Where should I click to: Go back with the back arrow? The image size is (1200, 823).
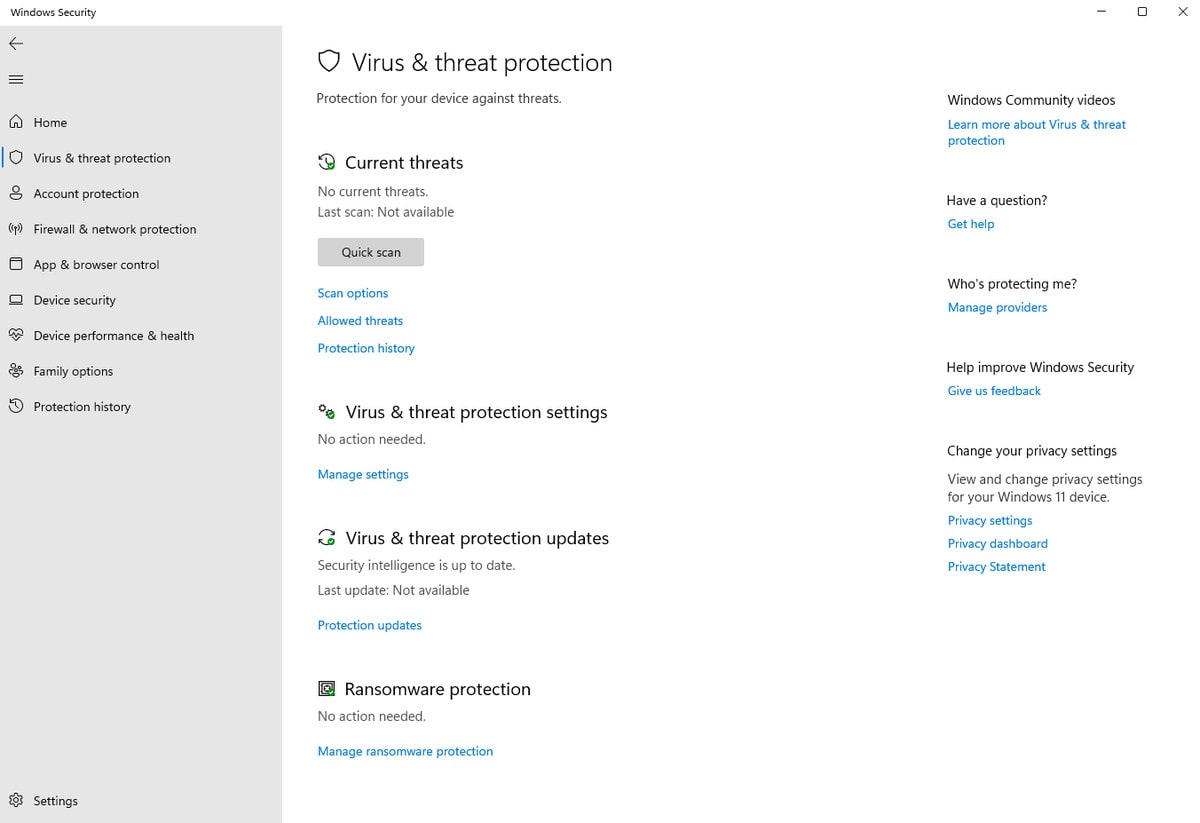pos(16,44)
